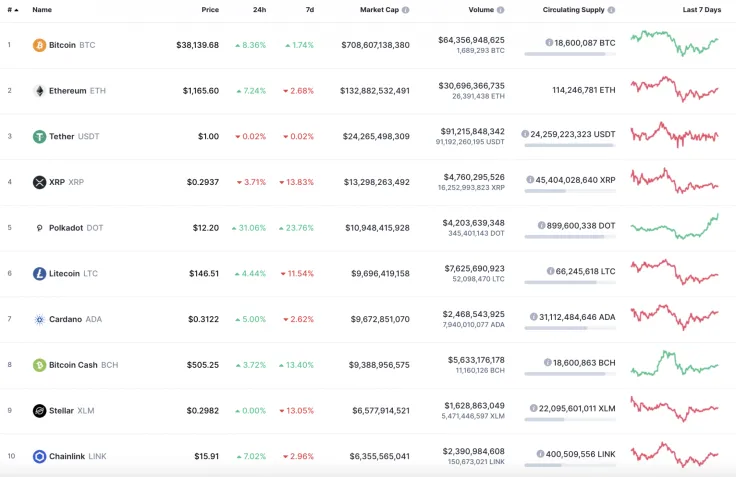Click info icon beside 18,600,087 BTC
Screen dimensions: 736x477
click(x=549, y=43)
